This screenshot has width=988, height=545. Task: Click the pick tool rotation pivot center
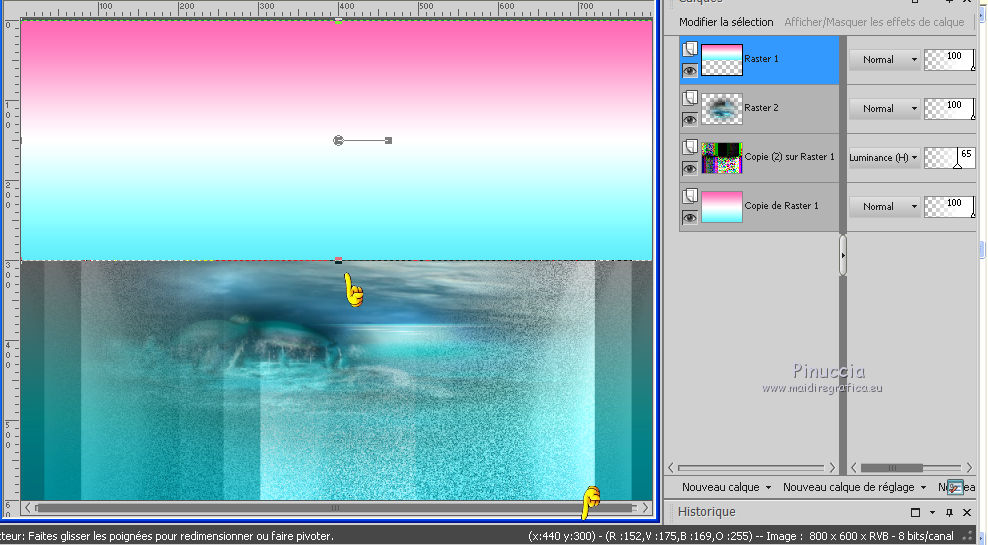point(338,141)
